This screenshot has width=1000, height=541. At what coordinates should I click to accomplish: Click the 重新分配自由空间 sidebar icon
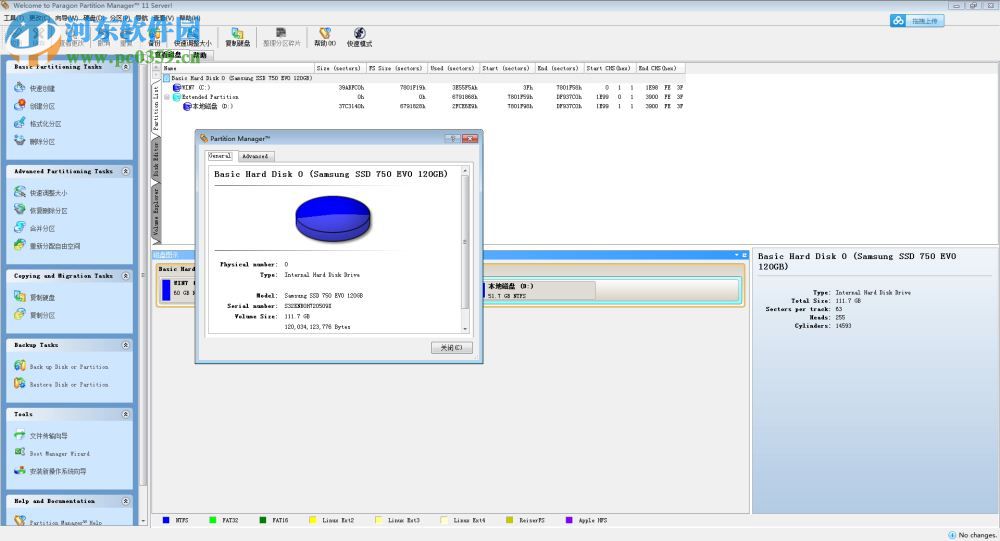pyautogui.click(x=20, y=245)
